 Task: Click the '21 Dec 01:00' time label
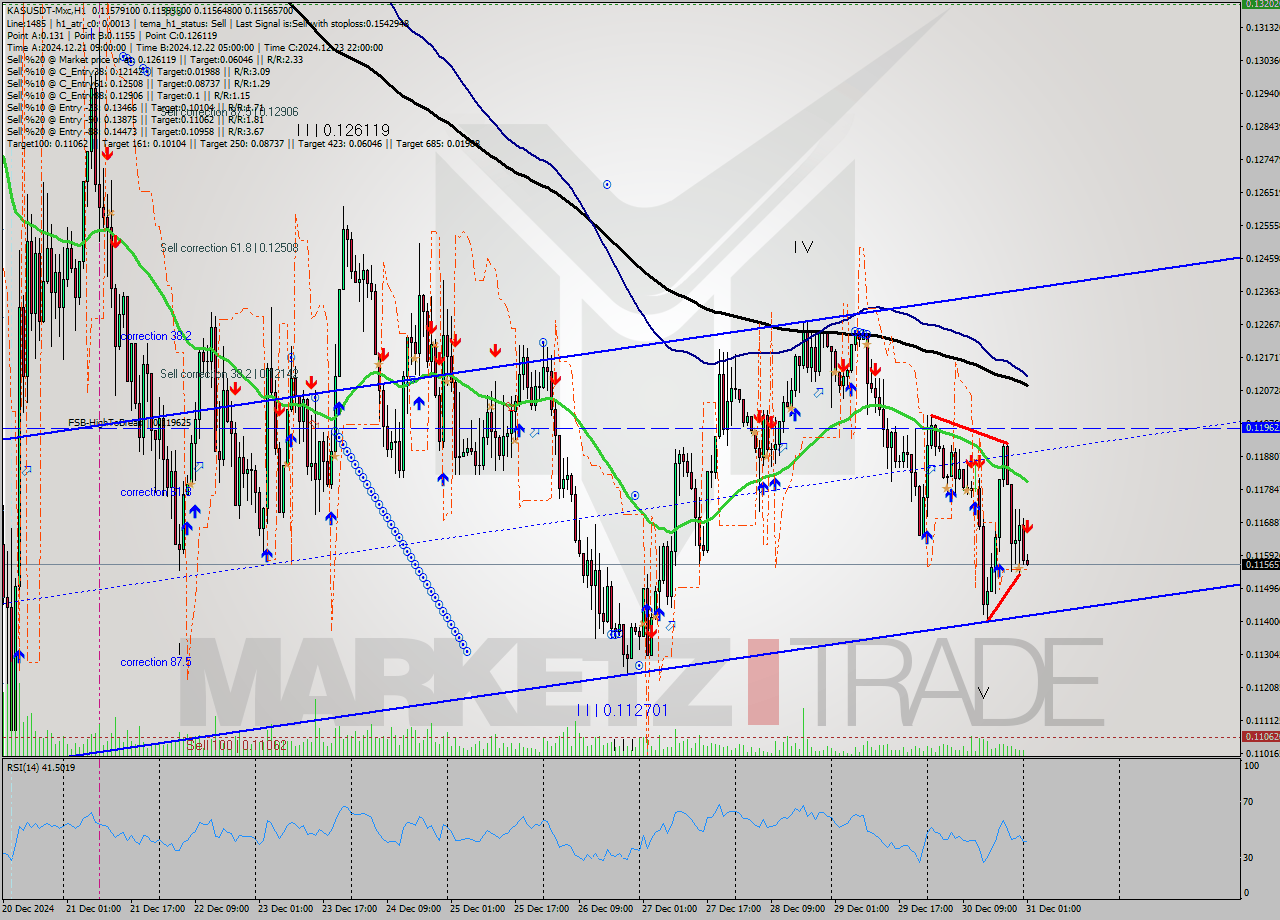coord(94,909)
